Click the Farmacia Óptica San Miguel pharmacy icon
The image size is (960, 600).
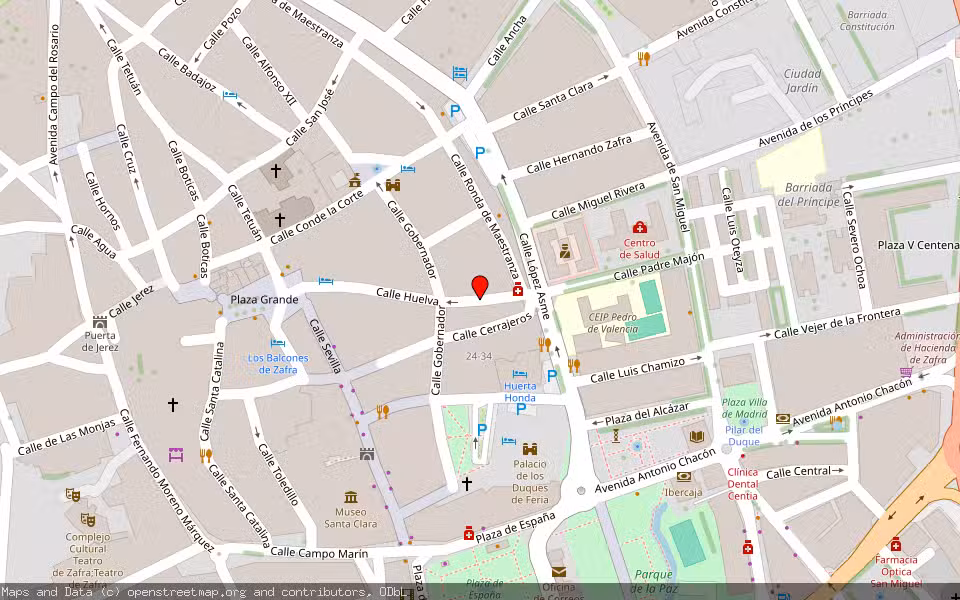point(896,546)
